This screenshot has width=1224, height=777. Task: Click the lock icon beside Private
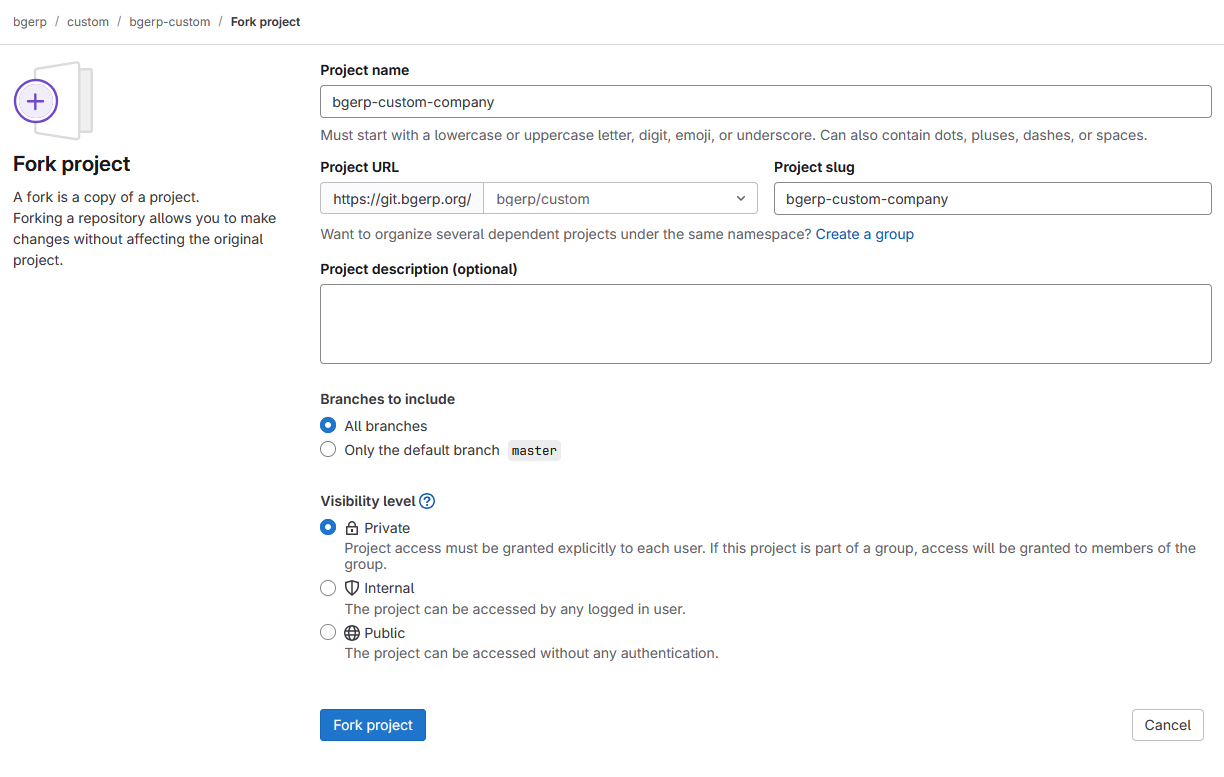(350, 527)
